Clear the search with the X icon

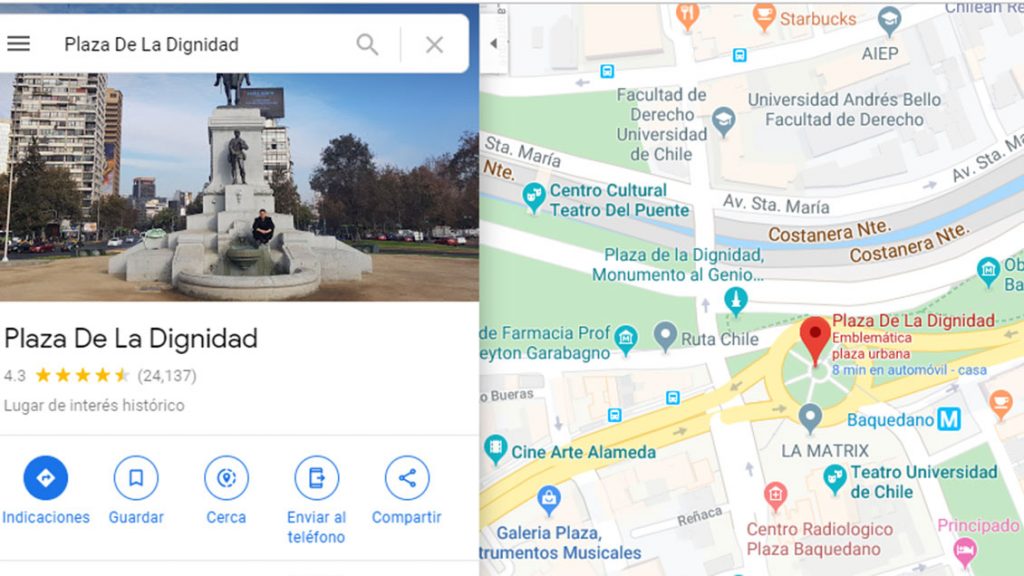[x=434, y=44]
